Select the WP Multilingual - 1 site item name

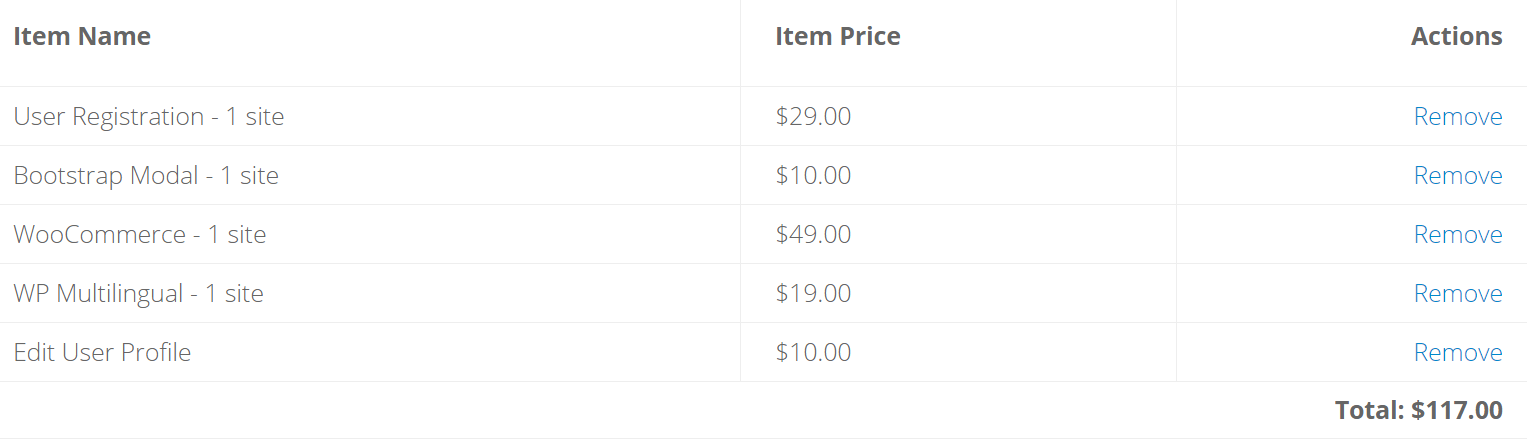138,294
